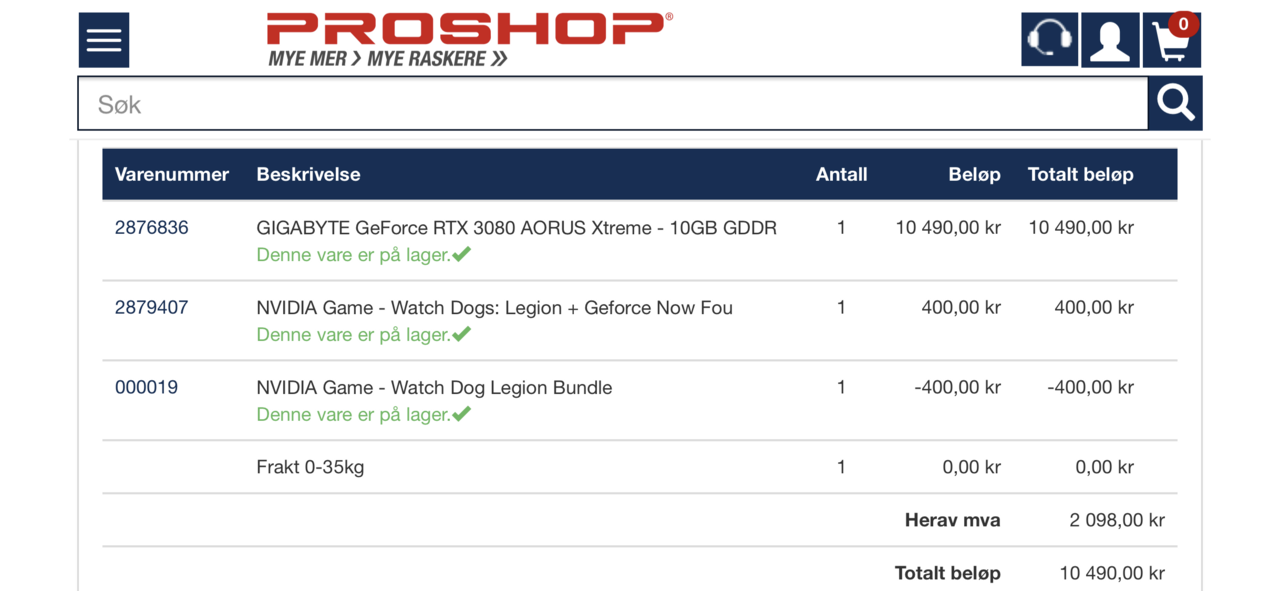Click the cart item count badge
Screen dimensions: 1280x591
tap(1184, 24)
